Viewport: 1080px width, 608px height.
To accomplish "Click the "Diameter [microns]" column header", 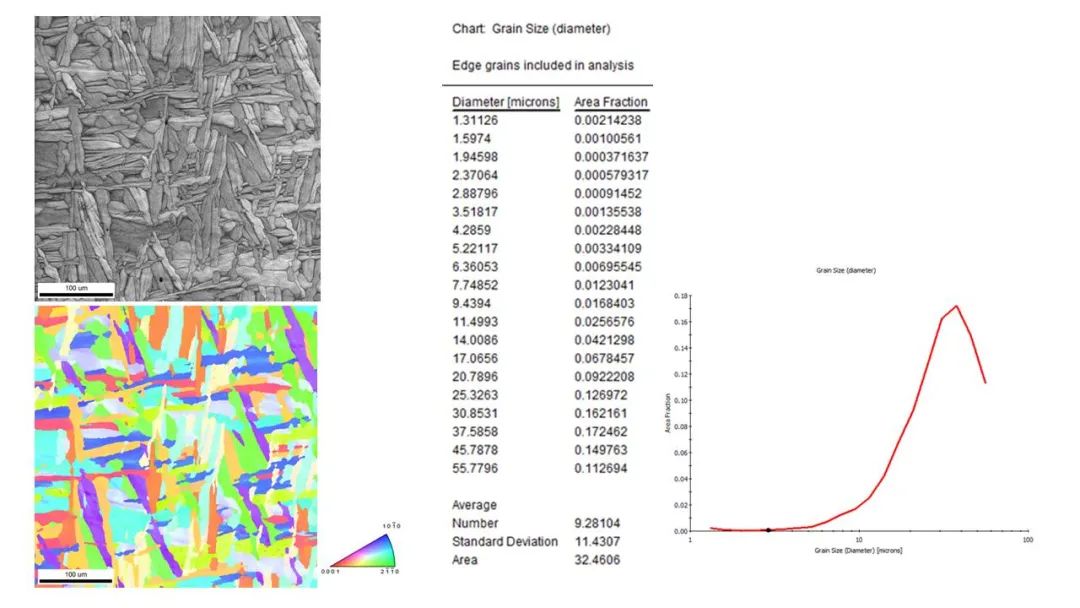I will (x=505, y=102).
